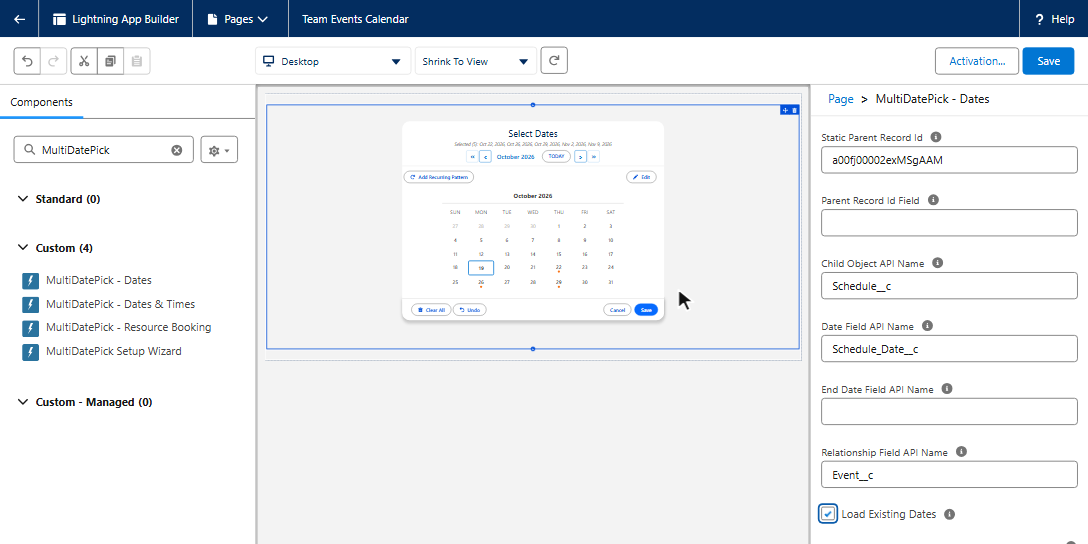Click the Date Field API Name input

click(x=949, y=348)
